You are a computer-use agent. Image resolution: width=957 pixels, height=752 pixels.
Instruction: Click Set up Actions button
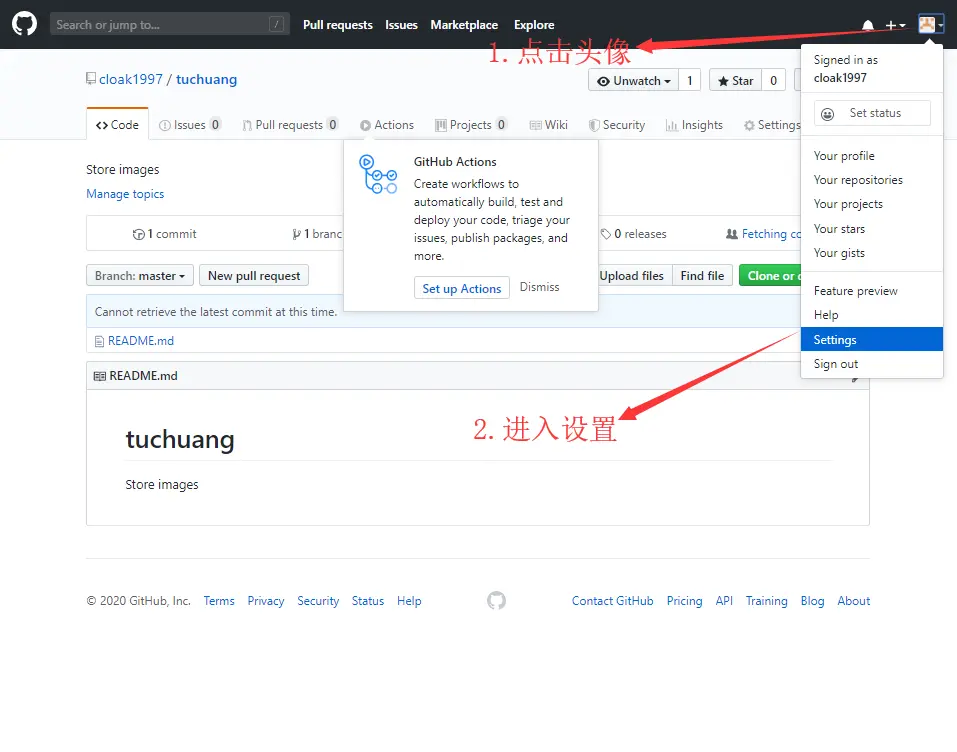tap(461, 288)
